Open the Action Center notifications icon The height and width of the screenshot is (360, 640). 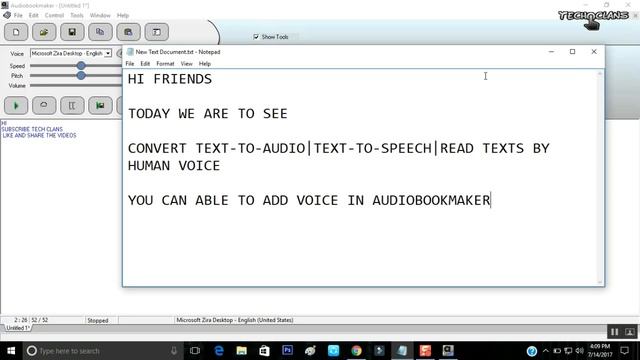pos(624,351)
